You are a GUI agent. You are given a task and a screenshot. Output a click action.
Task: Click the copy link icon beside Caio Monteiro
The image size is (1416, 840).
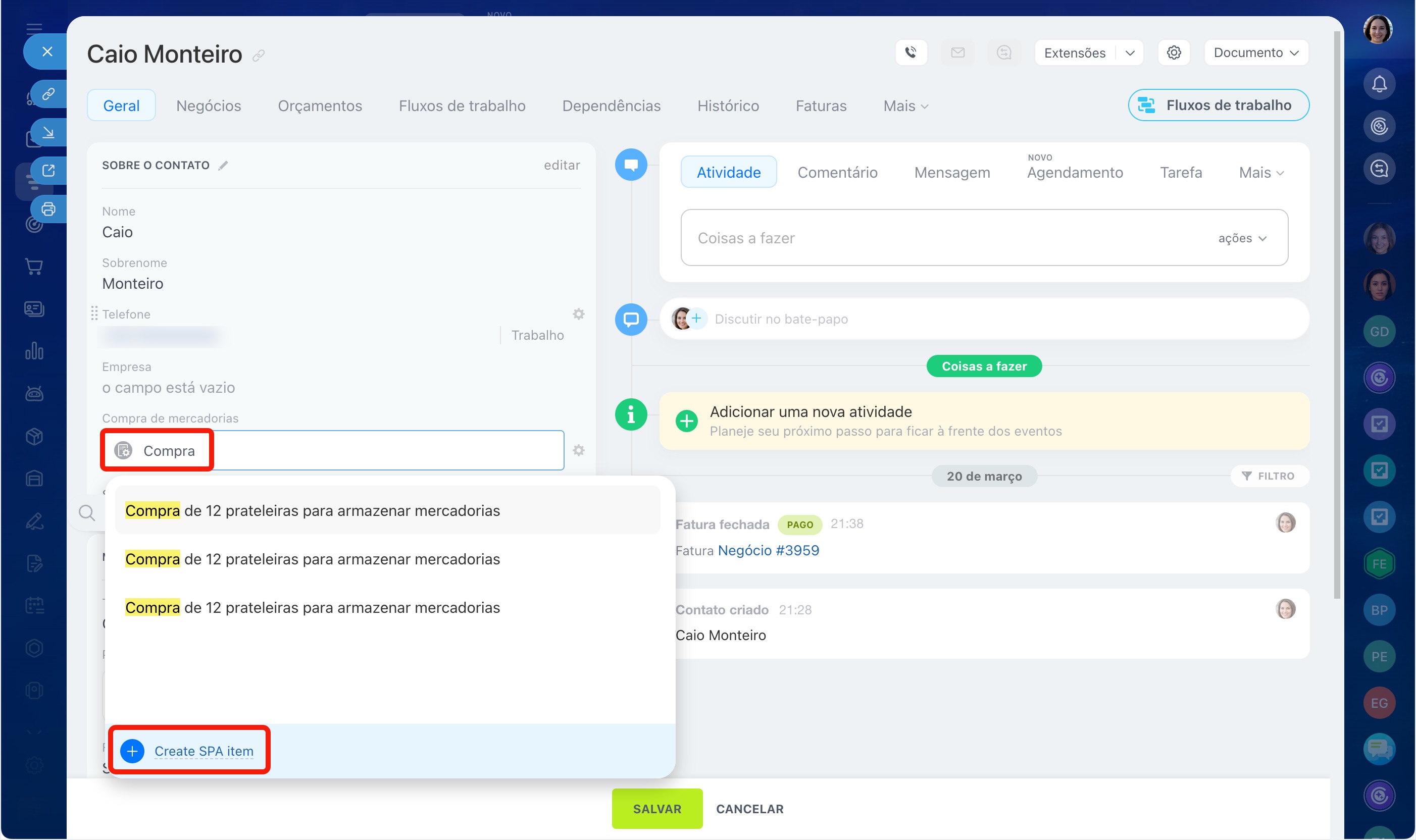click(259, 56)
